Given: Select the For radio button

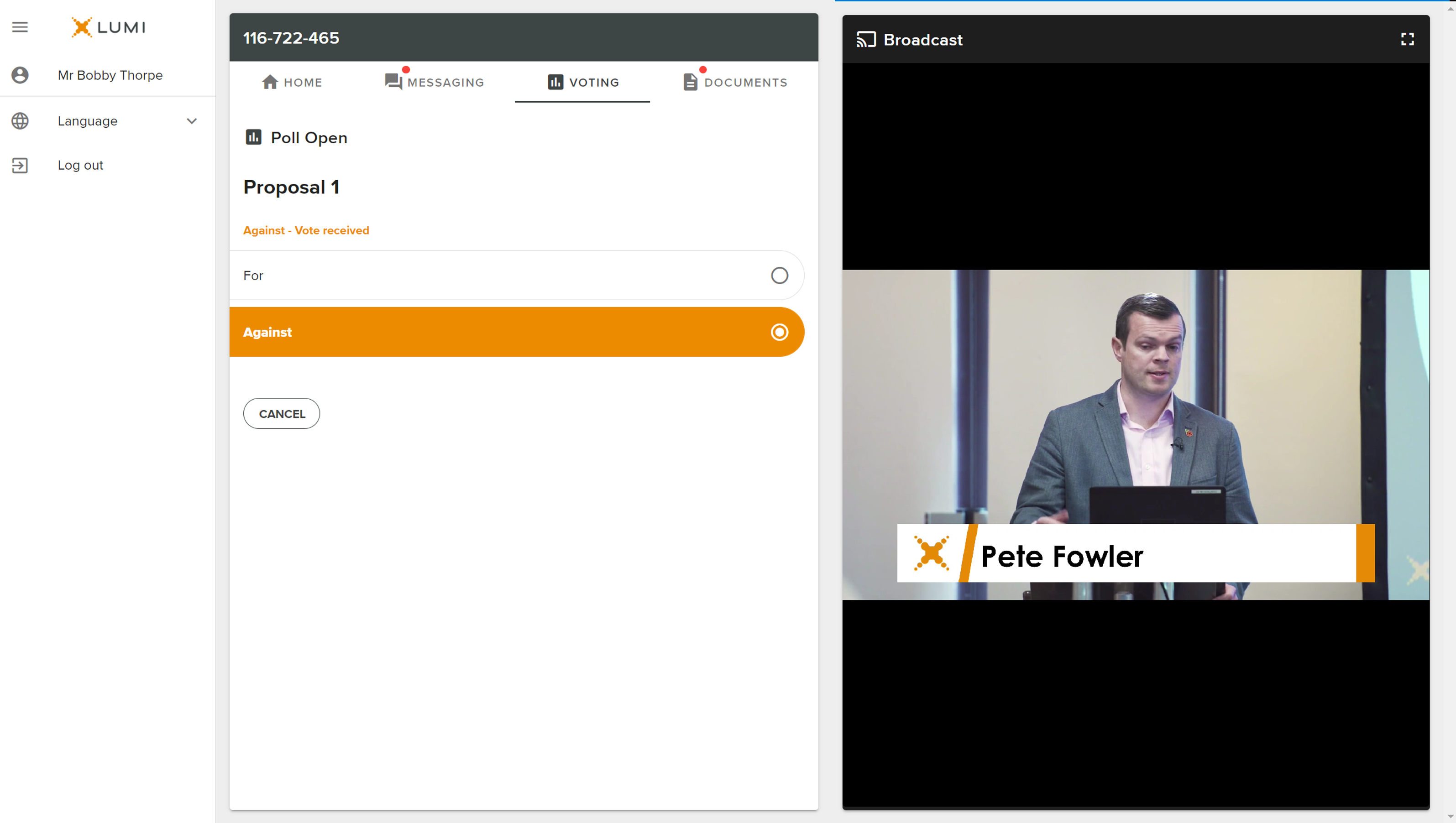Looking at the screenshot, I should (780, 275).
